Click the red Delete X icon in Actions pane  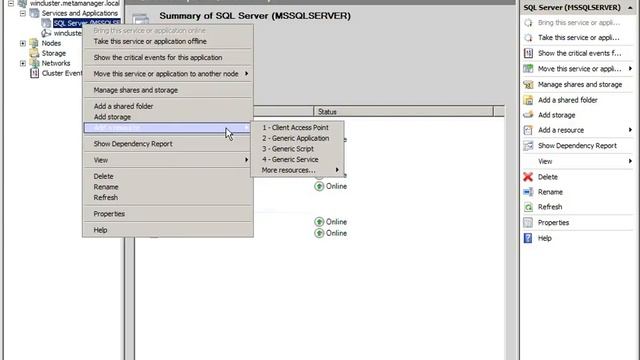tap(528, 177)
